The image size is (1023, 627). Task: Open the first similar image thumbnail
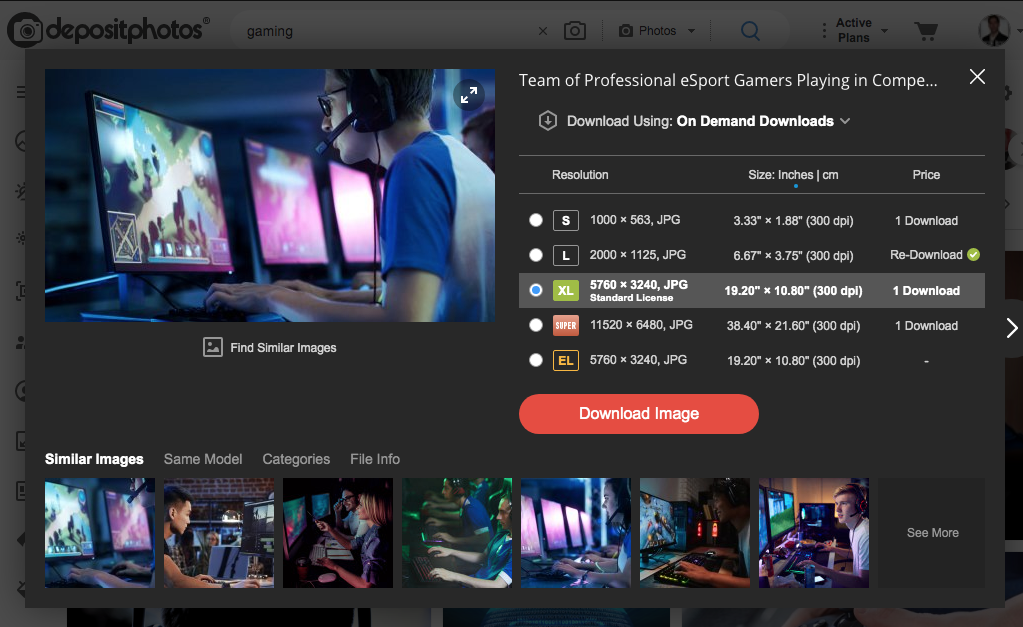pos(100,533)
